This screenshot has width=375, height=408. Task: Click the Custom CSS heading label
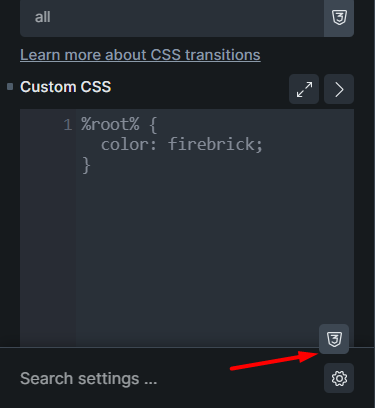[x=66, y=87]
